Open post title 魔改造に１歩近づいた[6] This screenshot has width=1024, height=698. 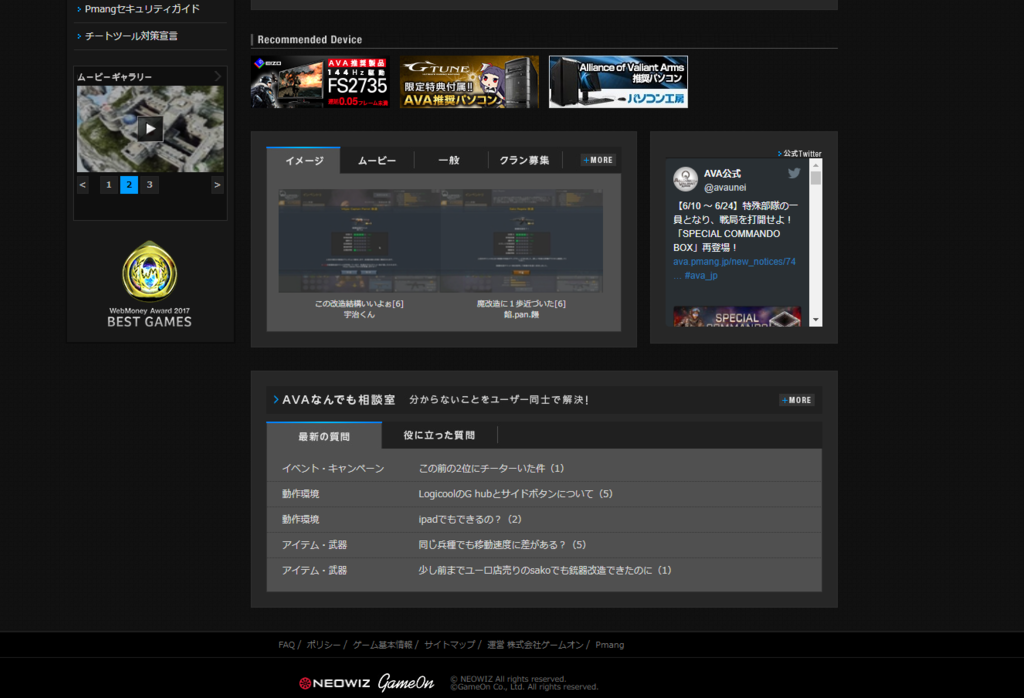[521, 304]
